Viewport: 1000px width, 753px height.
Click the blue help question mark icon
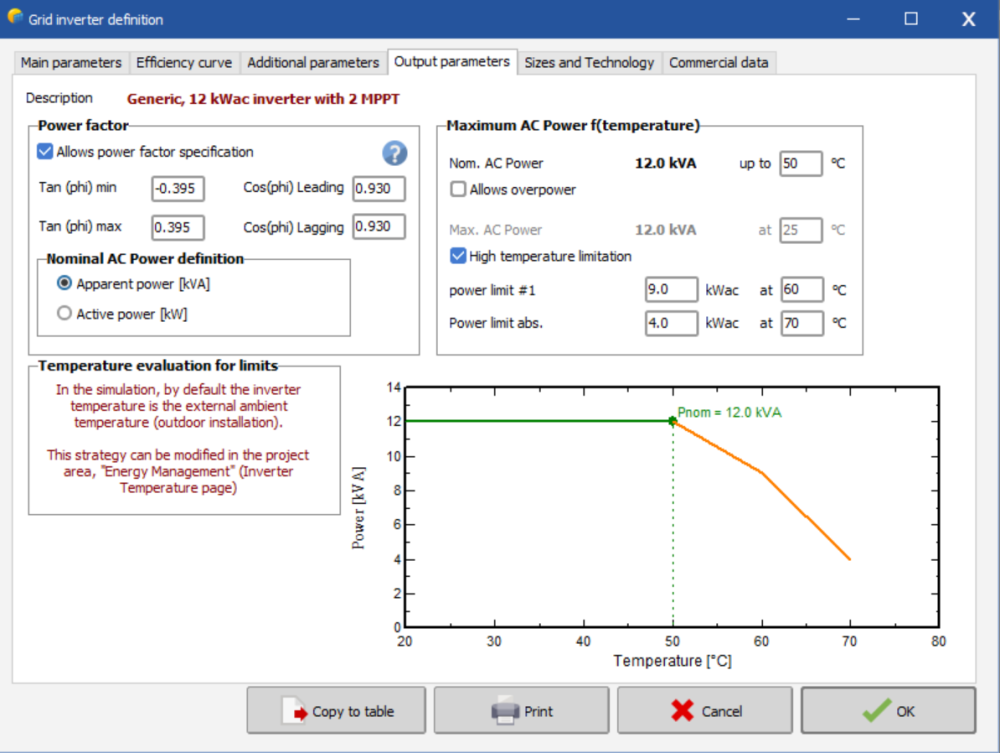(395, 153)
